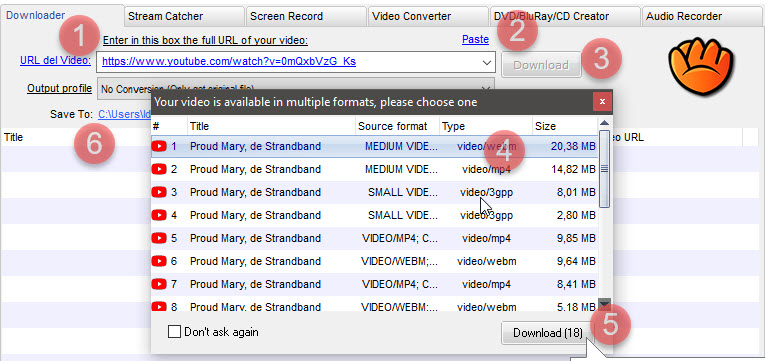
Task: Enable the Don't ask again checkbox
Action: (x=174, y=332)
